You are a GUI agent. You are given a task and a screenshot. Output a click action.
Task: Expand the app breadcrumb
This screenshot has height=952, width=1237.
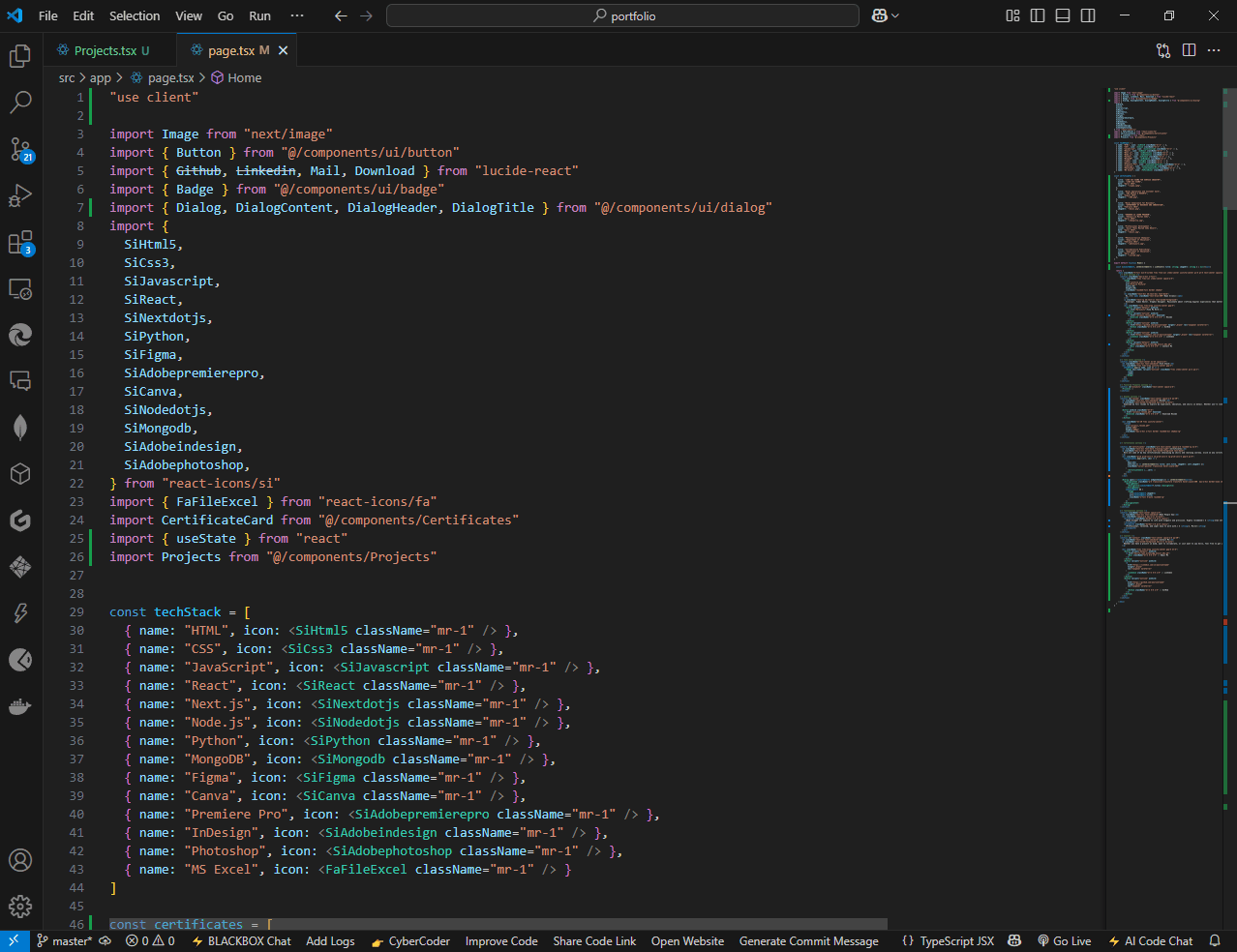pos(101,78)
